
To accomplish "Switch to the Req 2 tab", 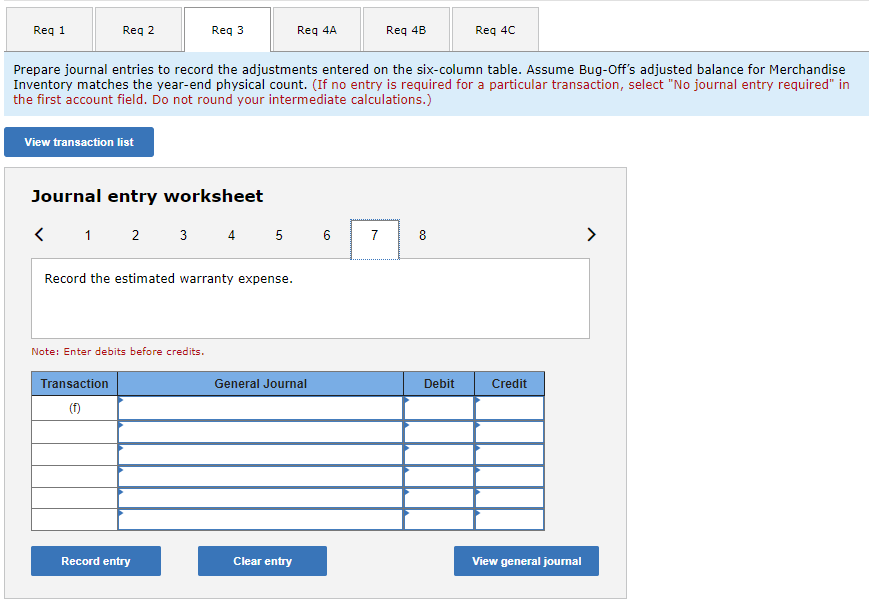I will tap(138, 29).
